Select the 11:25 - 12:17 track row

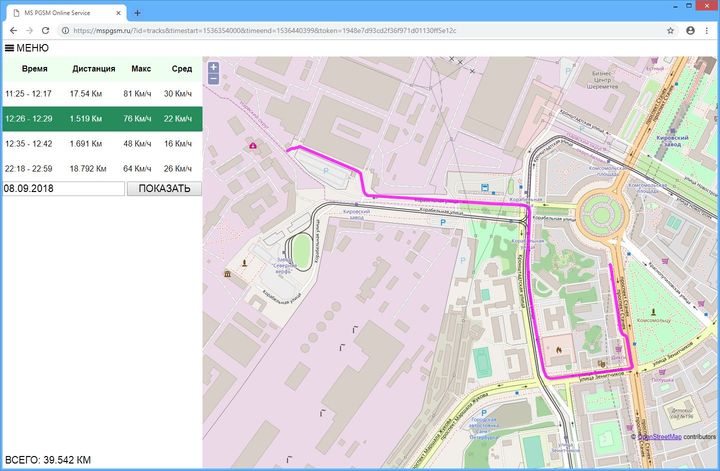[x=100, y=94]
